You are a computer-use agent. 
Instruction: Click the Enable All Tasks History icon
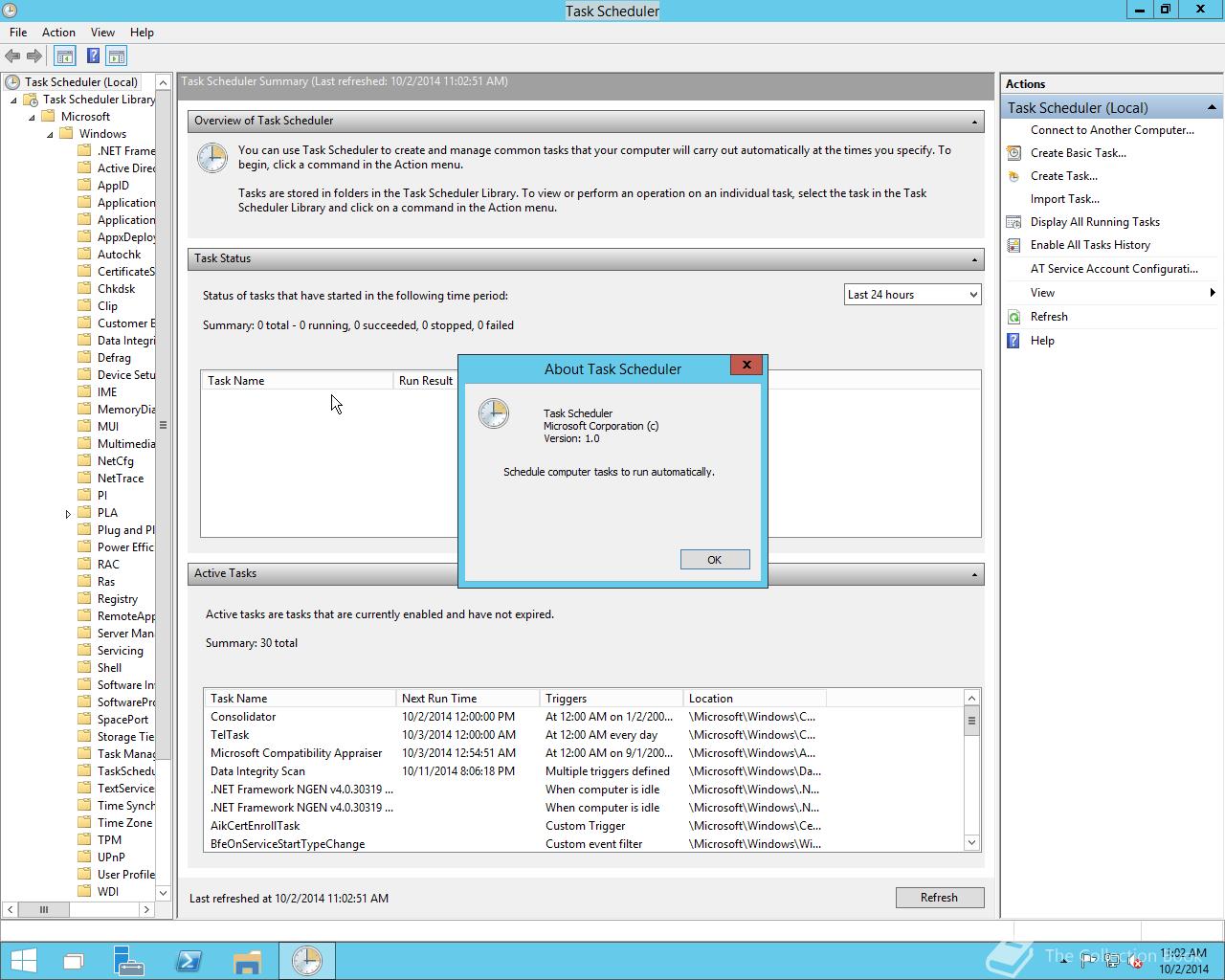(1013, 245)
